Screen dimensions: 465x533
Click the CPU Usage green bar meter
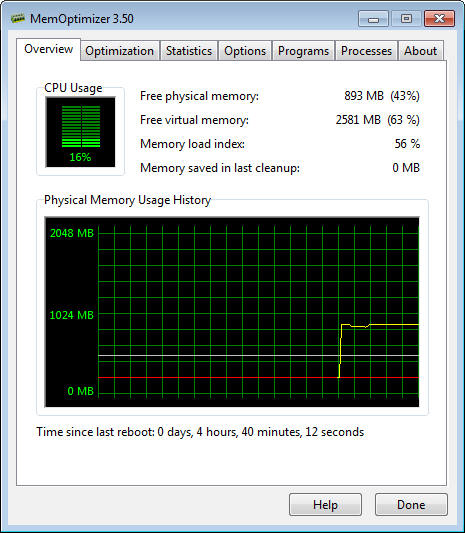(81, 126)
